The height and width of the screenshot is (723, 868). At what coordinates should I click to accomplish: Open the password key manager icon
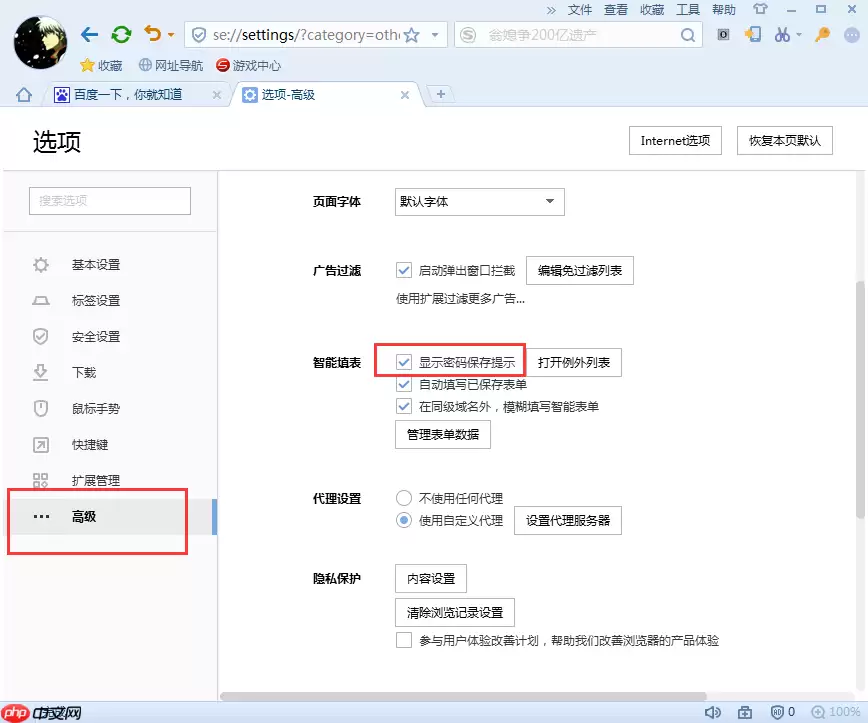824,35
